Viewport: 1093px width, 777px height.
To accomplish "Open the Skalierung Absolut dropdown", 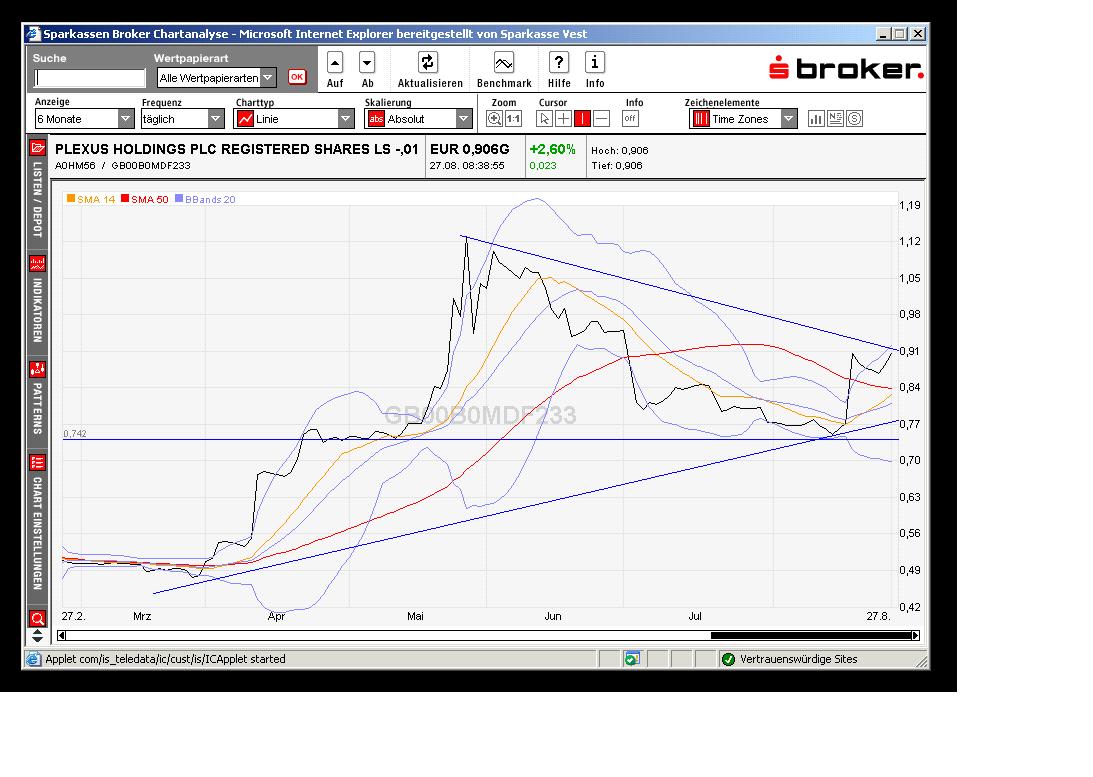I will pyautogui.click(x=418, y=119).
